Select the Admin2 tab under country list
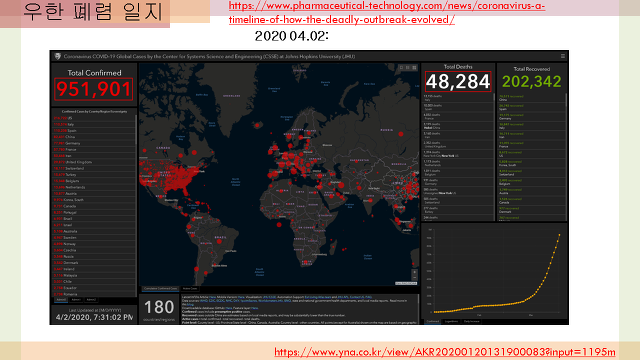The height and width of the screenshot is (360, 640). point(91,300)
